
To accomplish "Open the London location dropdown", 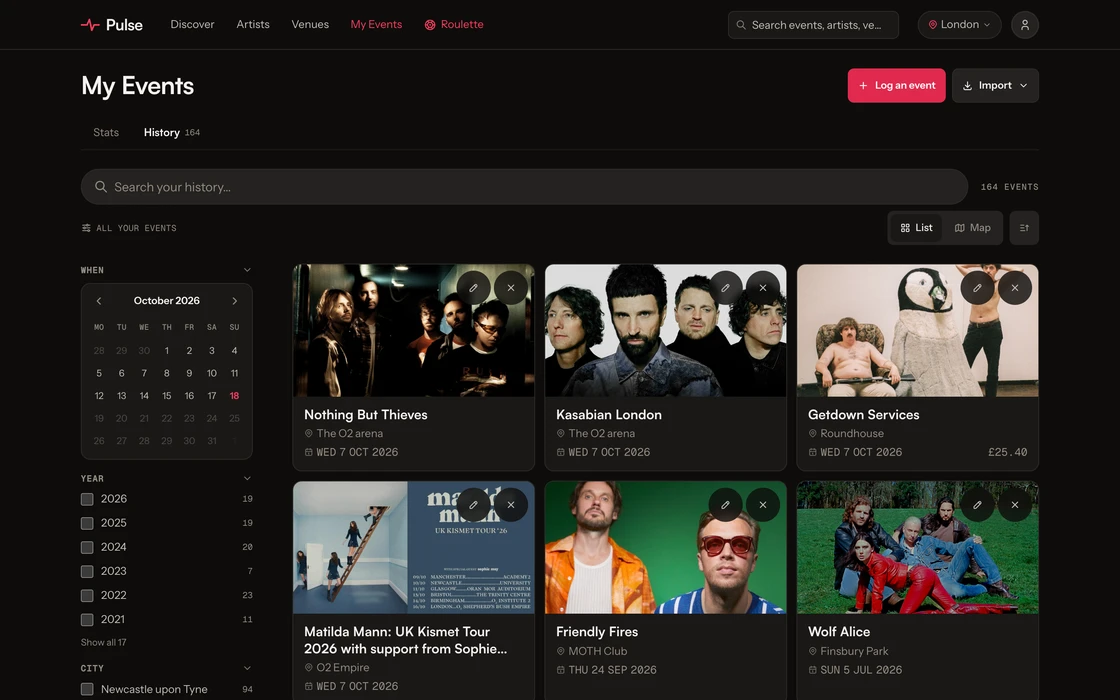I will 959,25.
